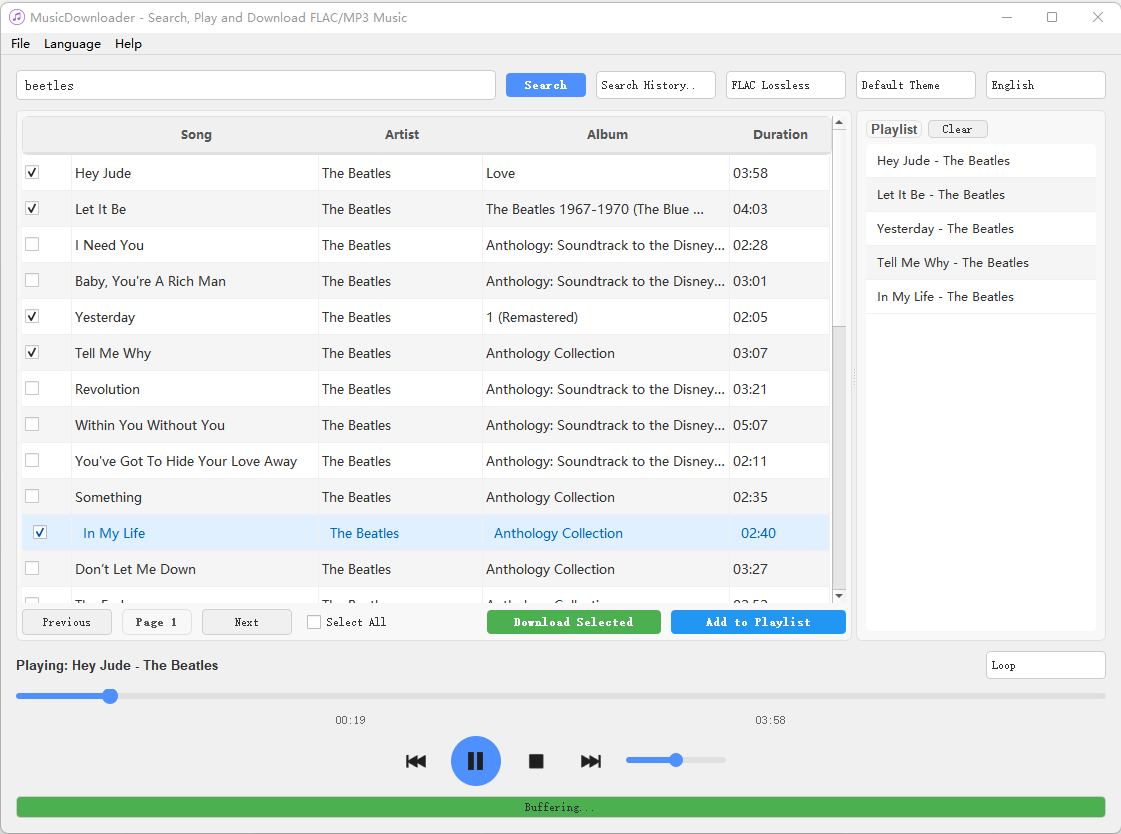Skip to the next track

[x=590, y=761]
